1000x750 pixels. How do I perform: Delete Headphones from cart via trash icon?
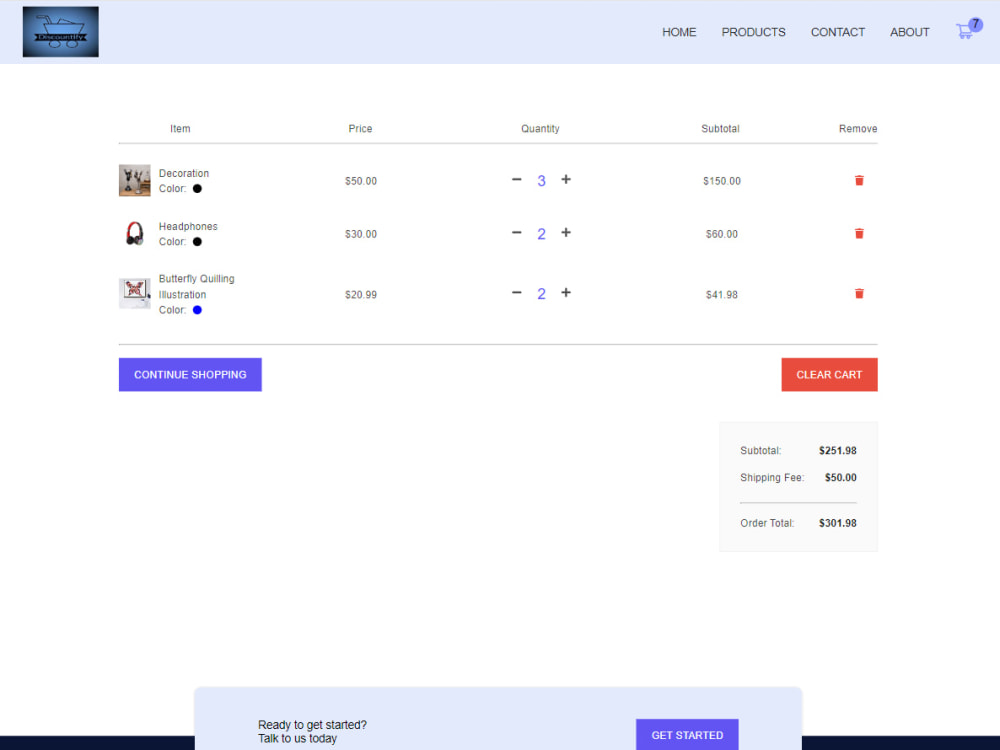[859, 233]
